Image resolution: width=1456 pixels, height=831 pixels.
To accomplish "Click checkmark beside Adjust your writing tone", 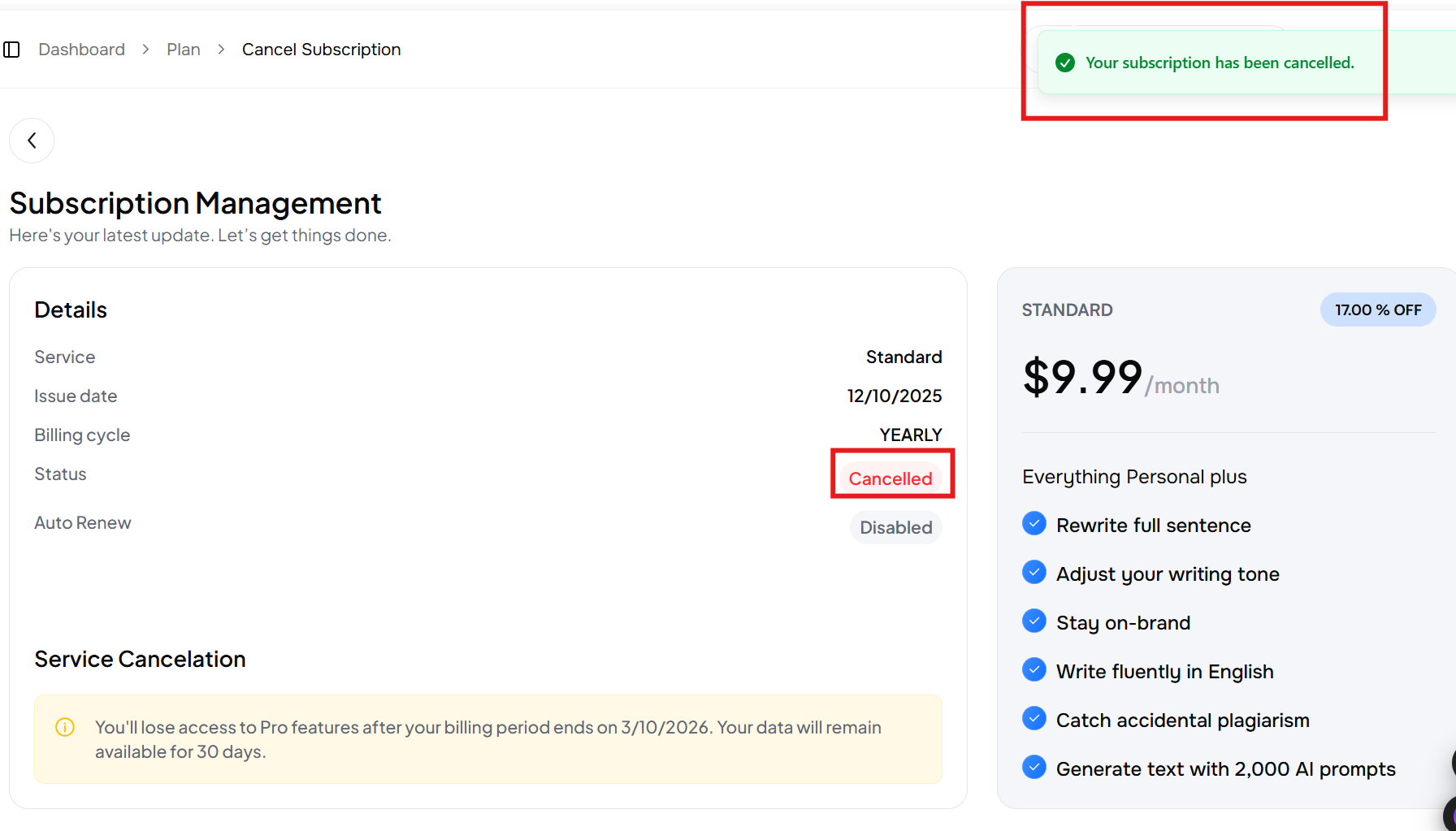I will pyautogui.click(x=1033, y=573).
